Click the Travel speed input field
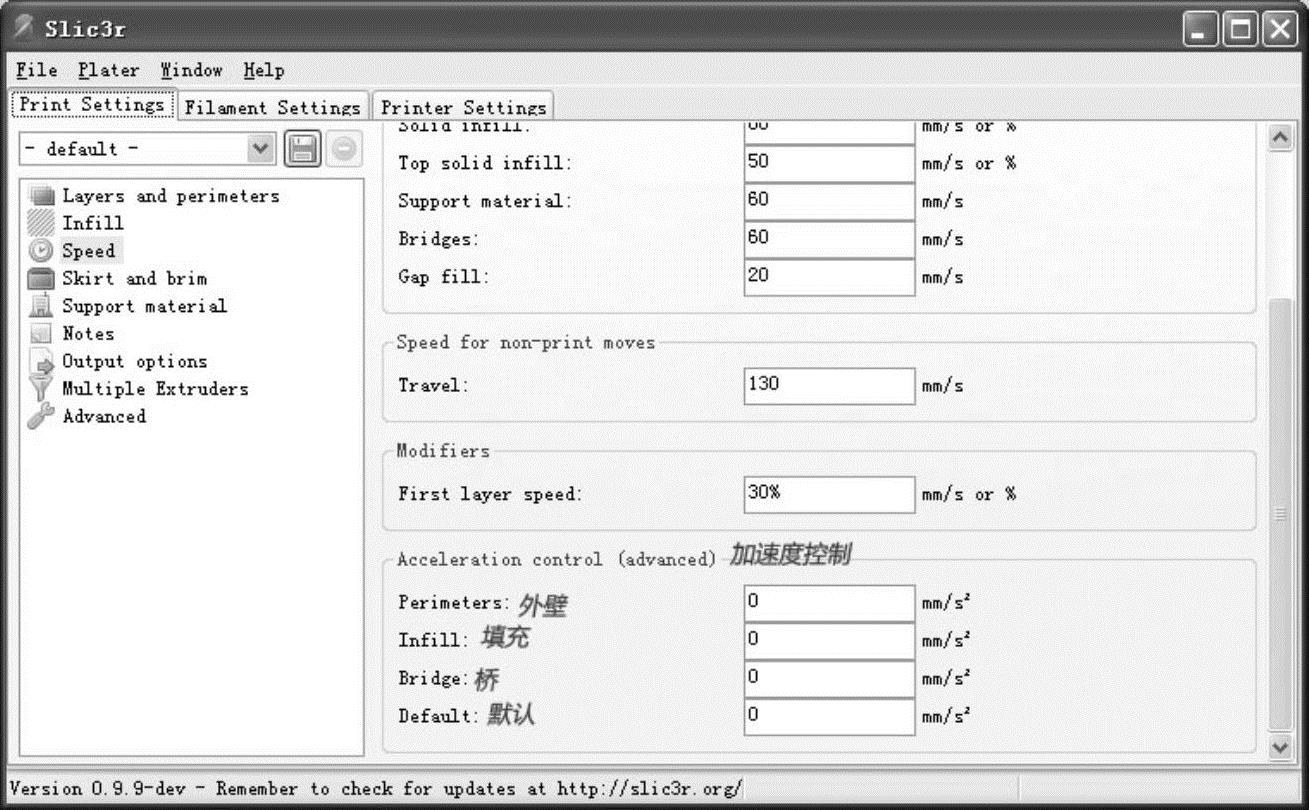This screenshot has height=810, width=1309. click(x=828, y=386)
